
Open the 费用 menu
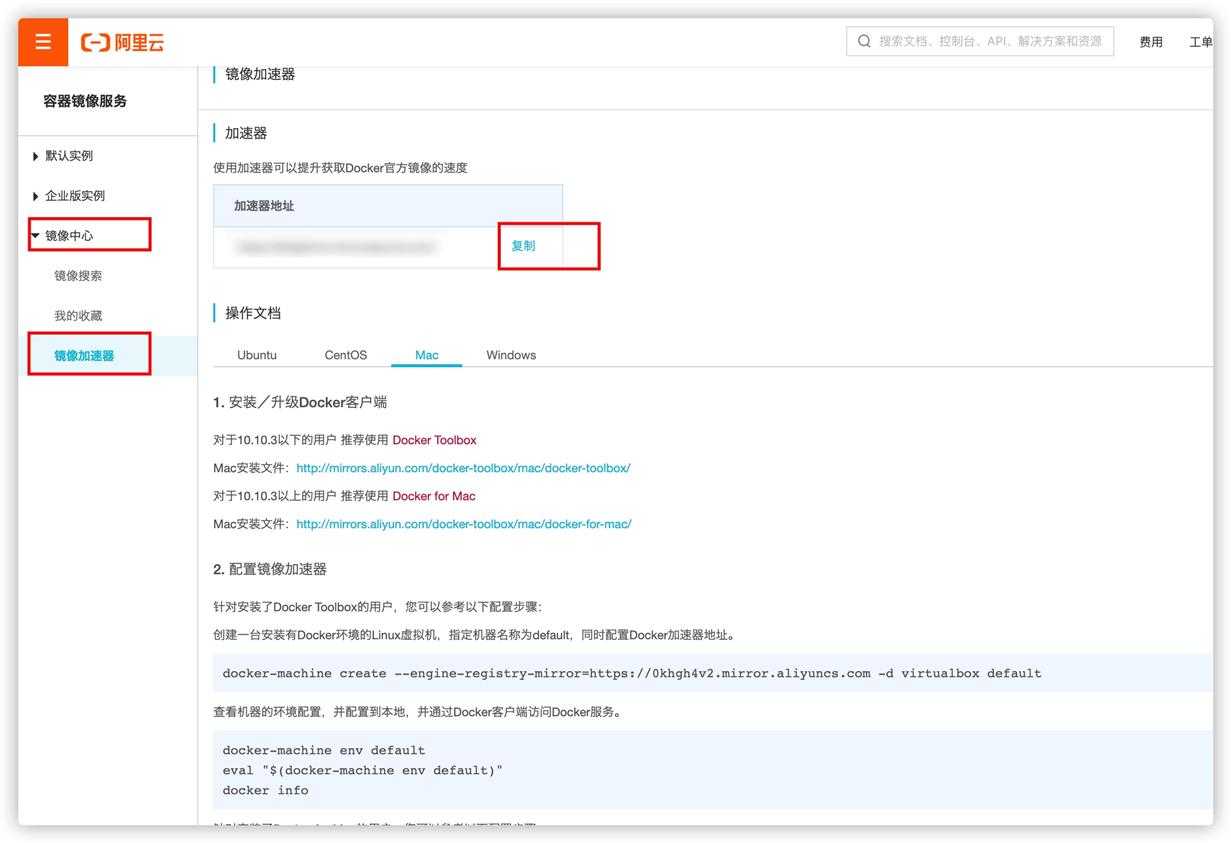1151,42
